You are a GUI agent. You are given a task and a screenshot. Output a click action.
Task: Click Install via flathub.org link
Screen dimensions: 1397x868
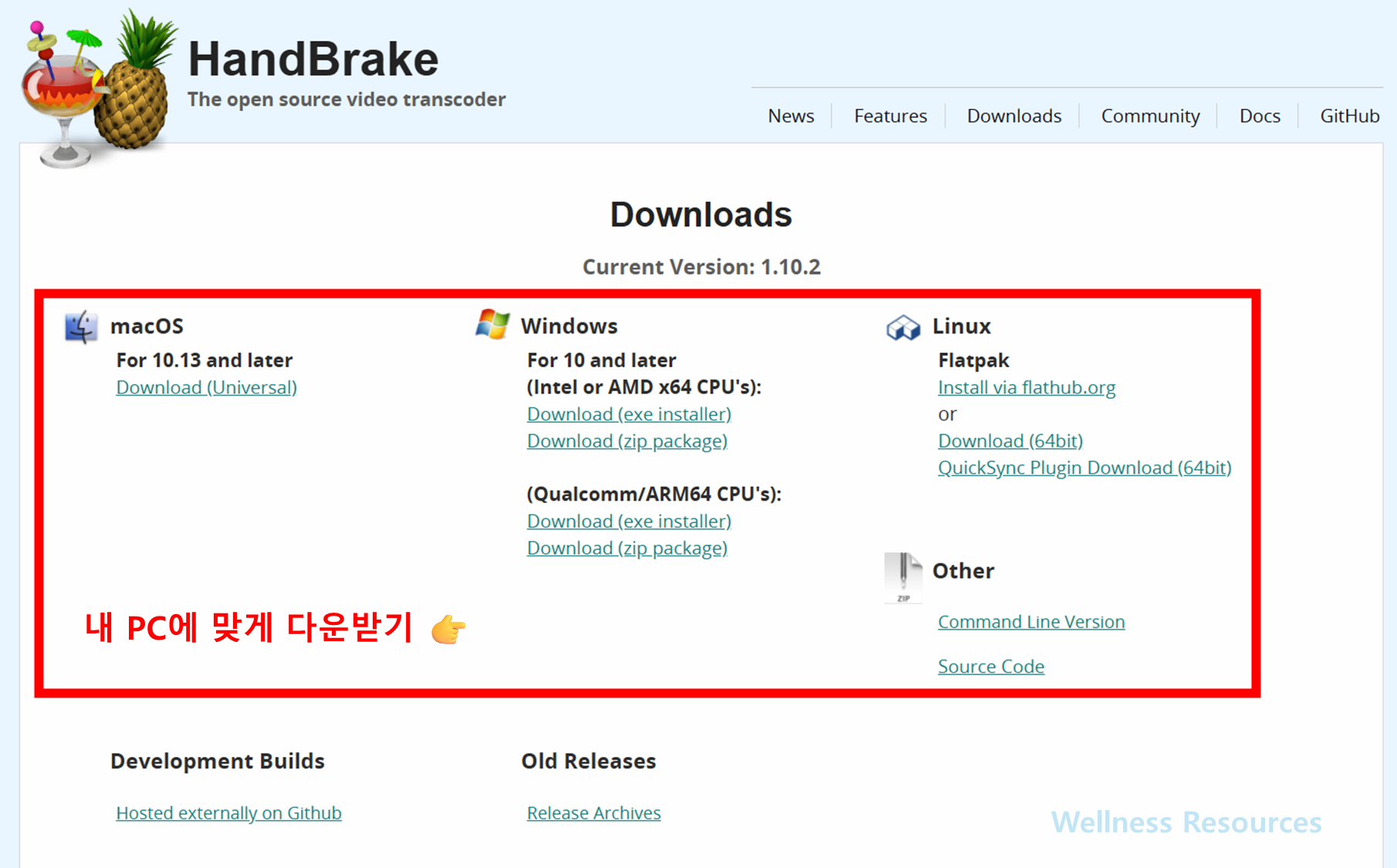coord(1027,387)
